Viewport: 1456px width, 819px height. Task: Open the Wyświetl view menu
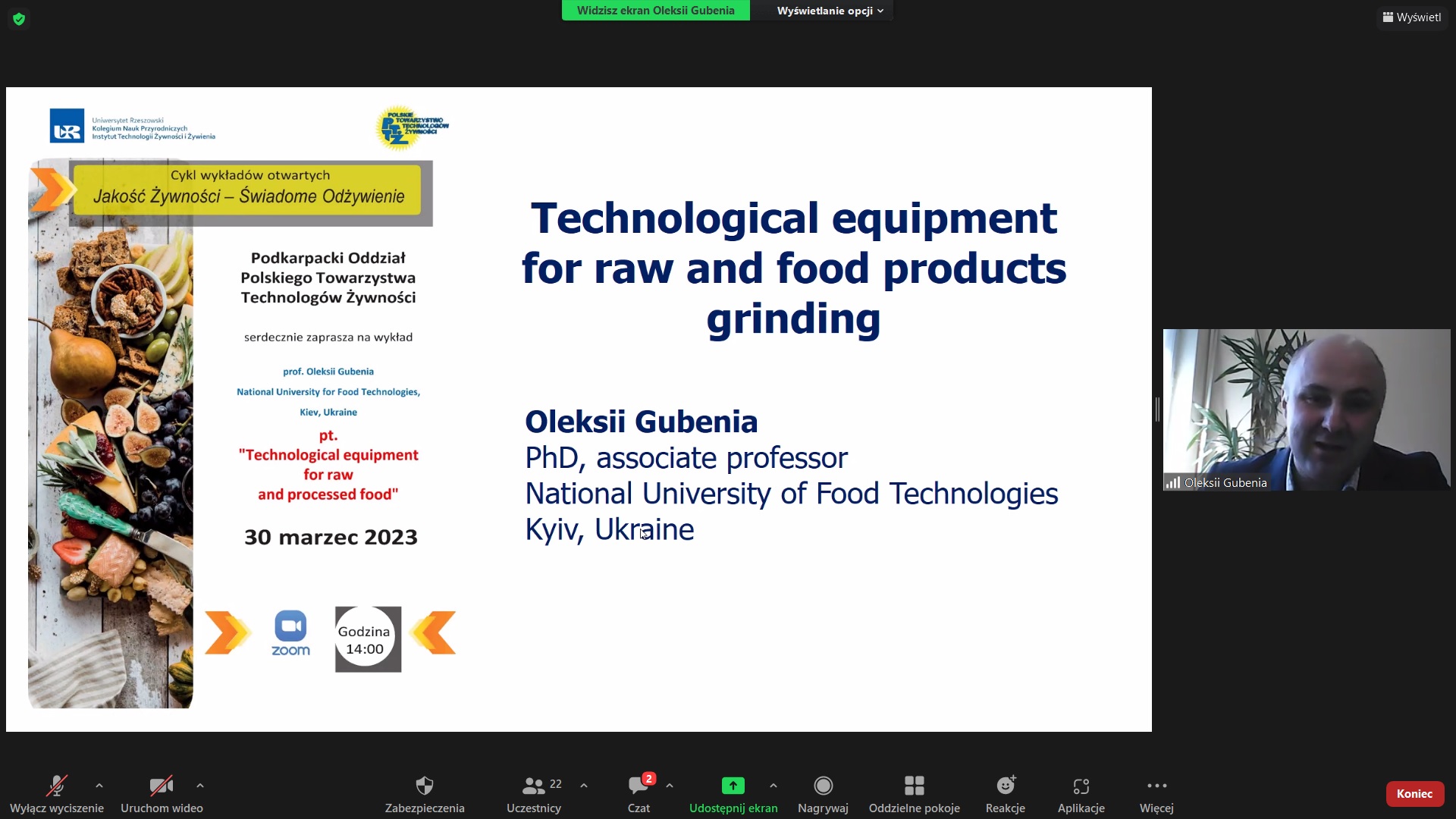[x=1411, y=17]
